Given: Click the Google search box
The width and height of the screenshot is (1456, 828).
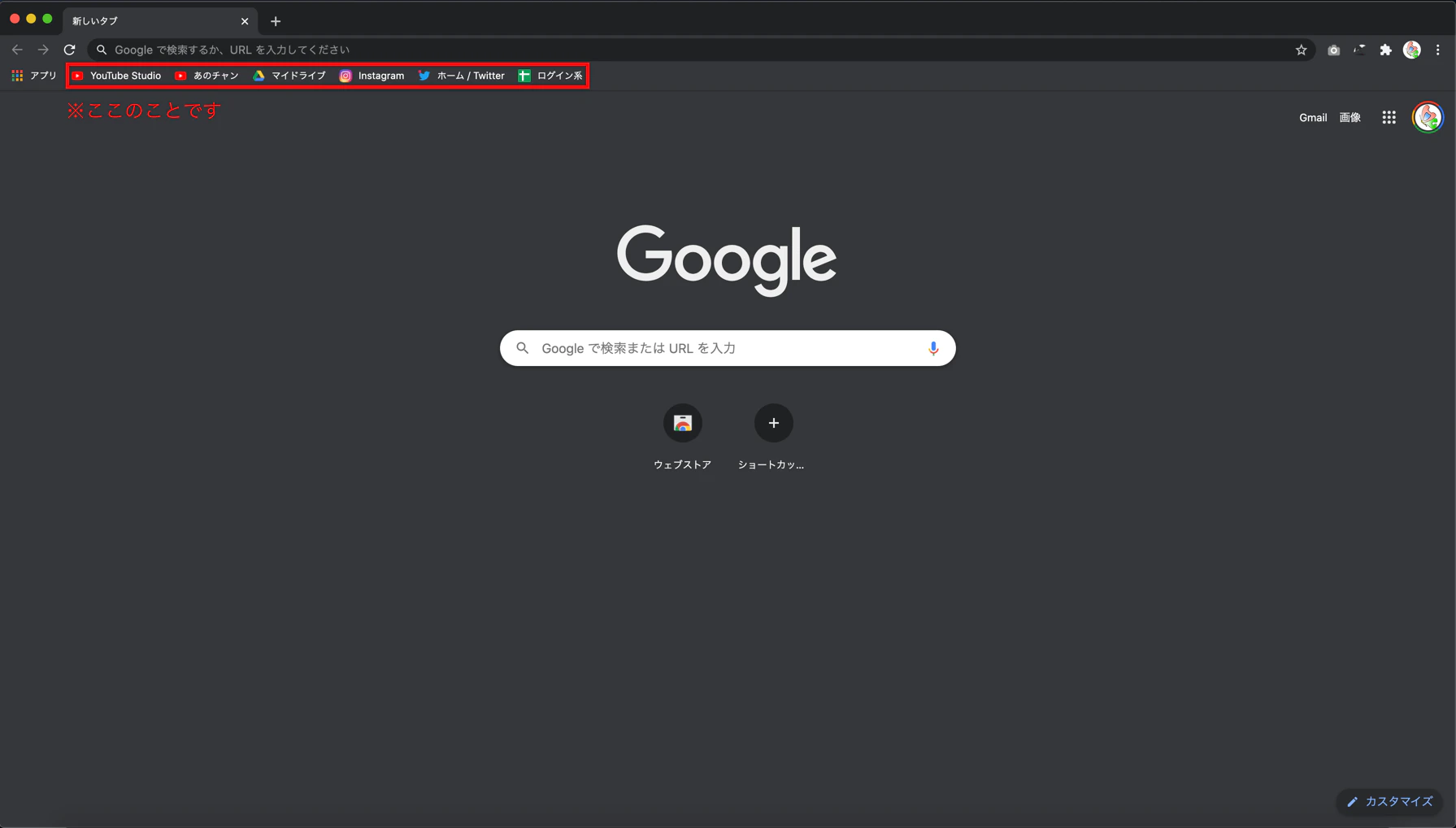Looking at the screenshot, I should point(728,348).
